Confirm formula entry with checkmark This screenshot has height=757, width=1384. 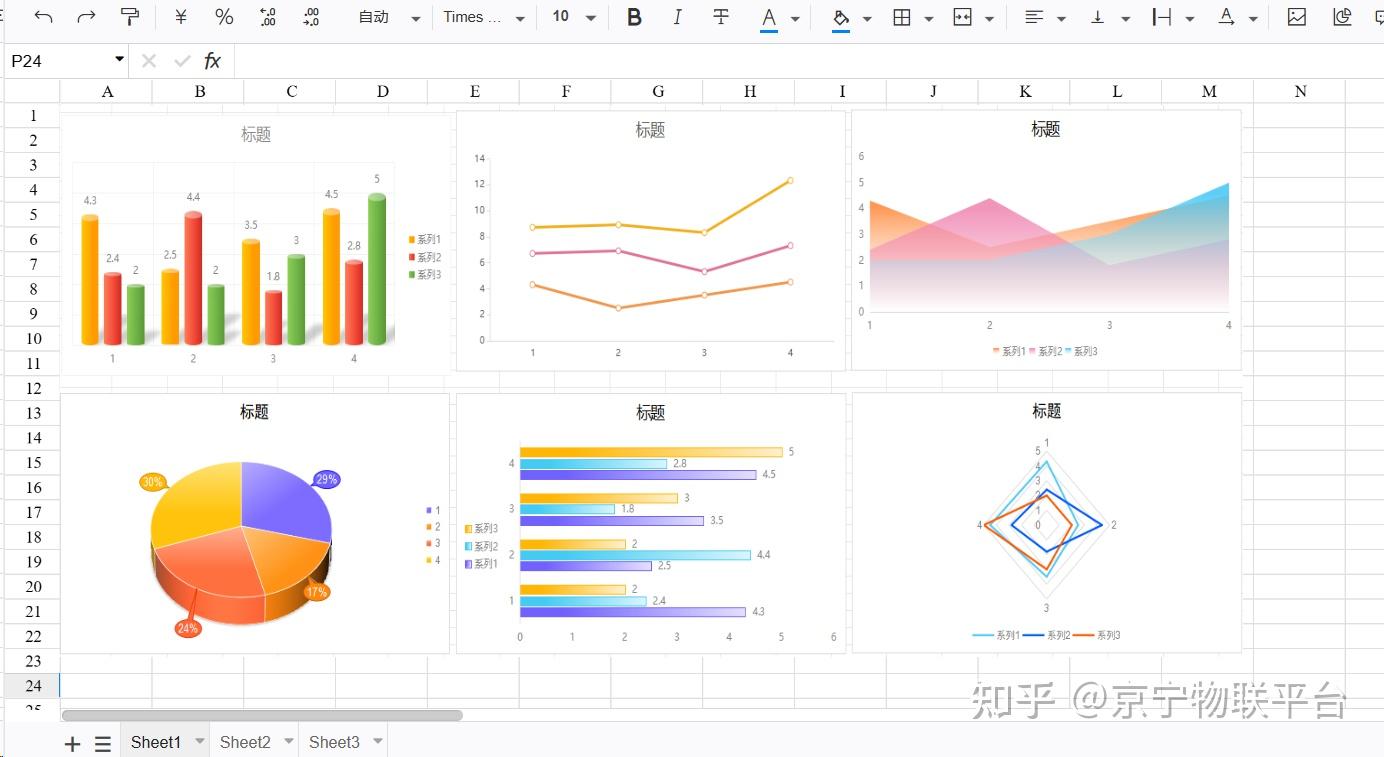tap(181, 61)
